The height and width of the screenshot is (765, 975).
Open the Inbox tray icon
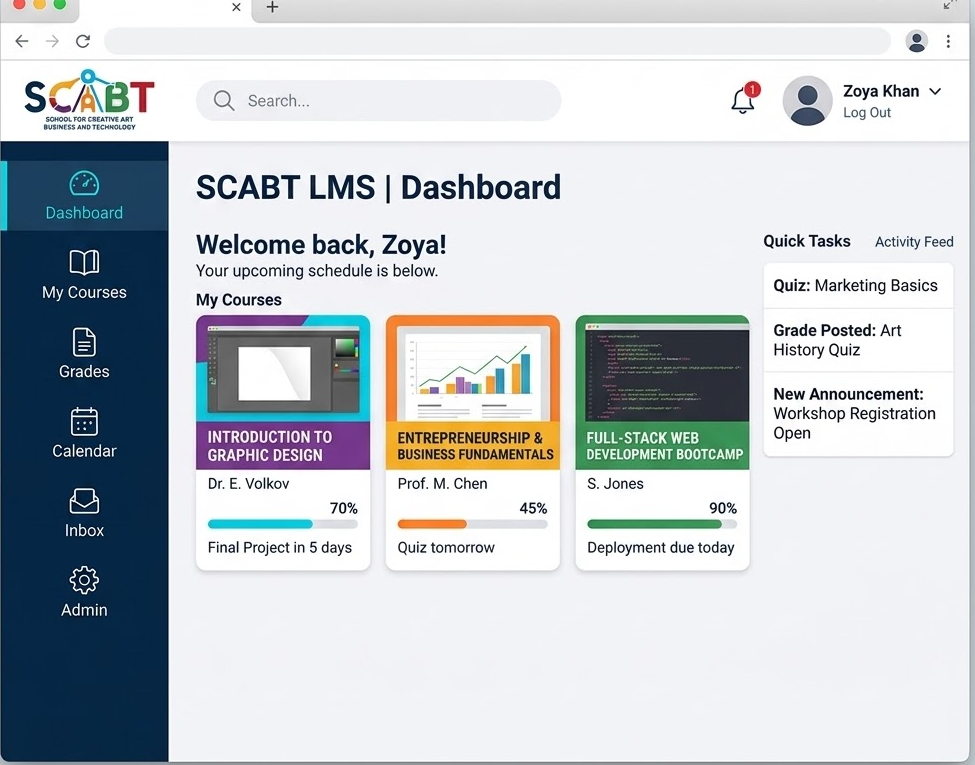[x=84, y=501]
